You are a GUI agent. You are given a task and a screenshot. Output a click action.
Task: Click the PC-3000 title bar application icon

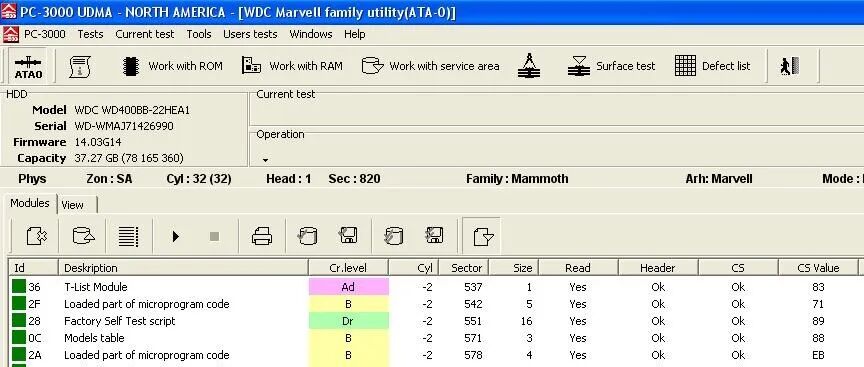[x=9, y=11]
